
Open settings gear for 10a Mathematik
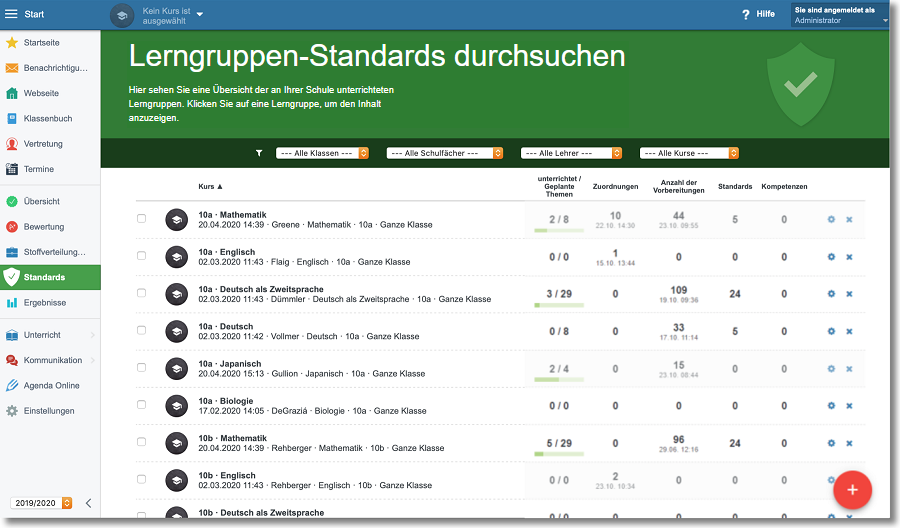click(831, 219)
